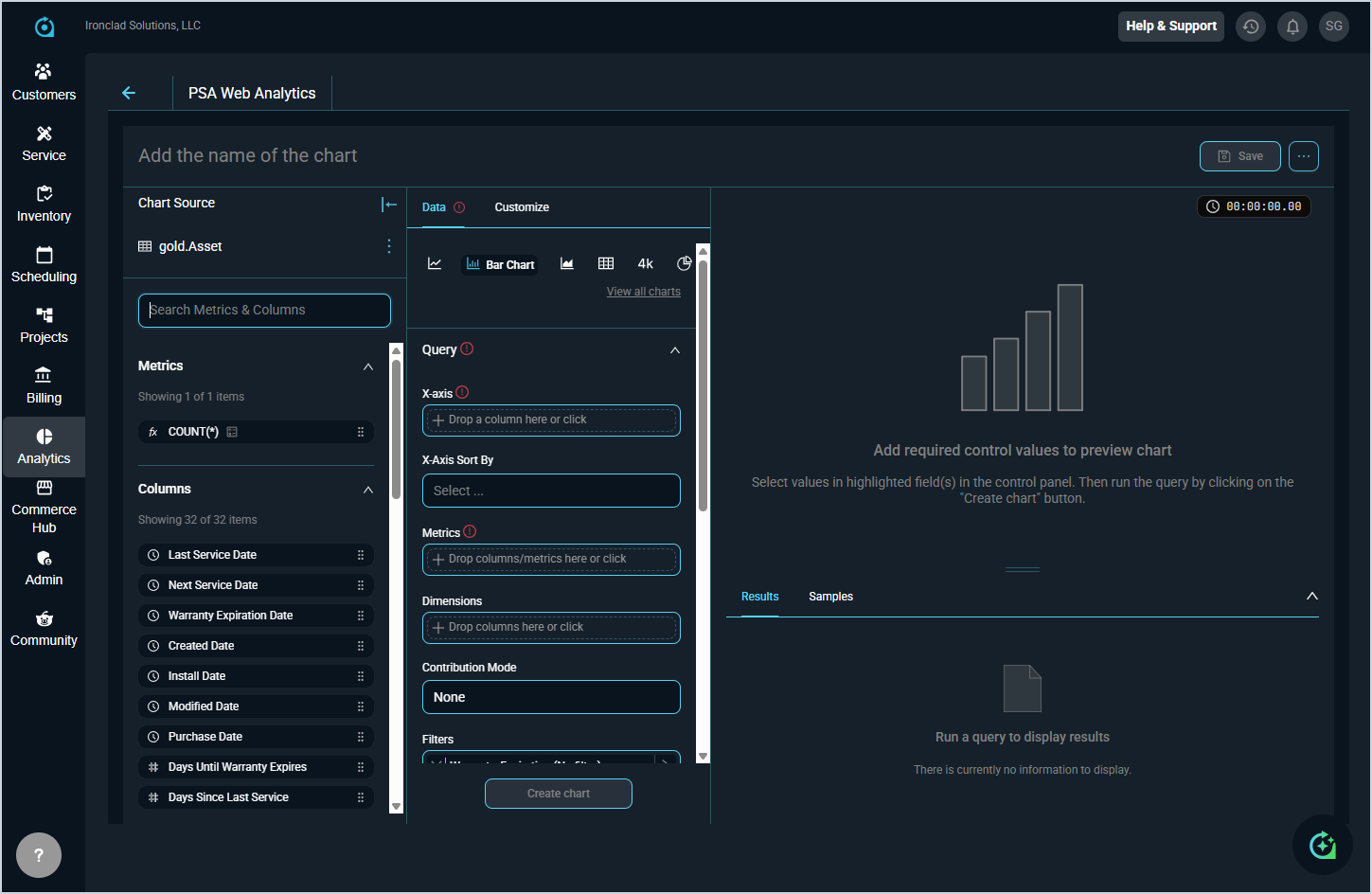Click the Help & Support button
Image resolution: width=1372 pixels, height=894 pixels.
coord(1170,27)
